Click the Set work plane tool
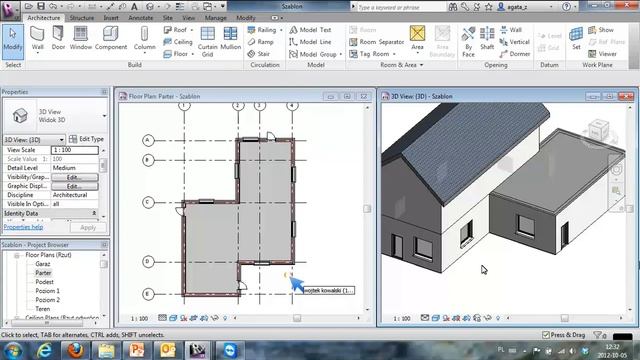Screen dimensions: 640x360 pyautogui.click(x=576, y=38)
